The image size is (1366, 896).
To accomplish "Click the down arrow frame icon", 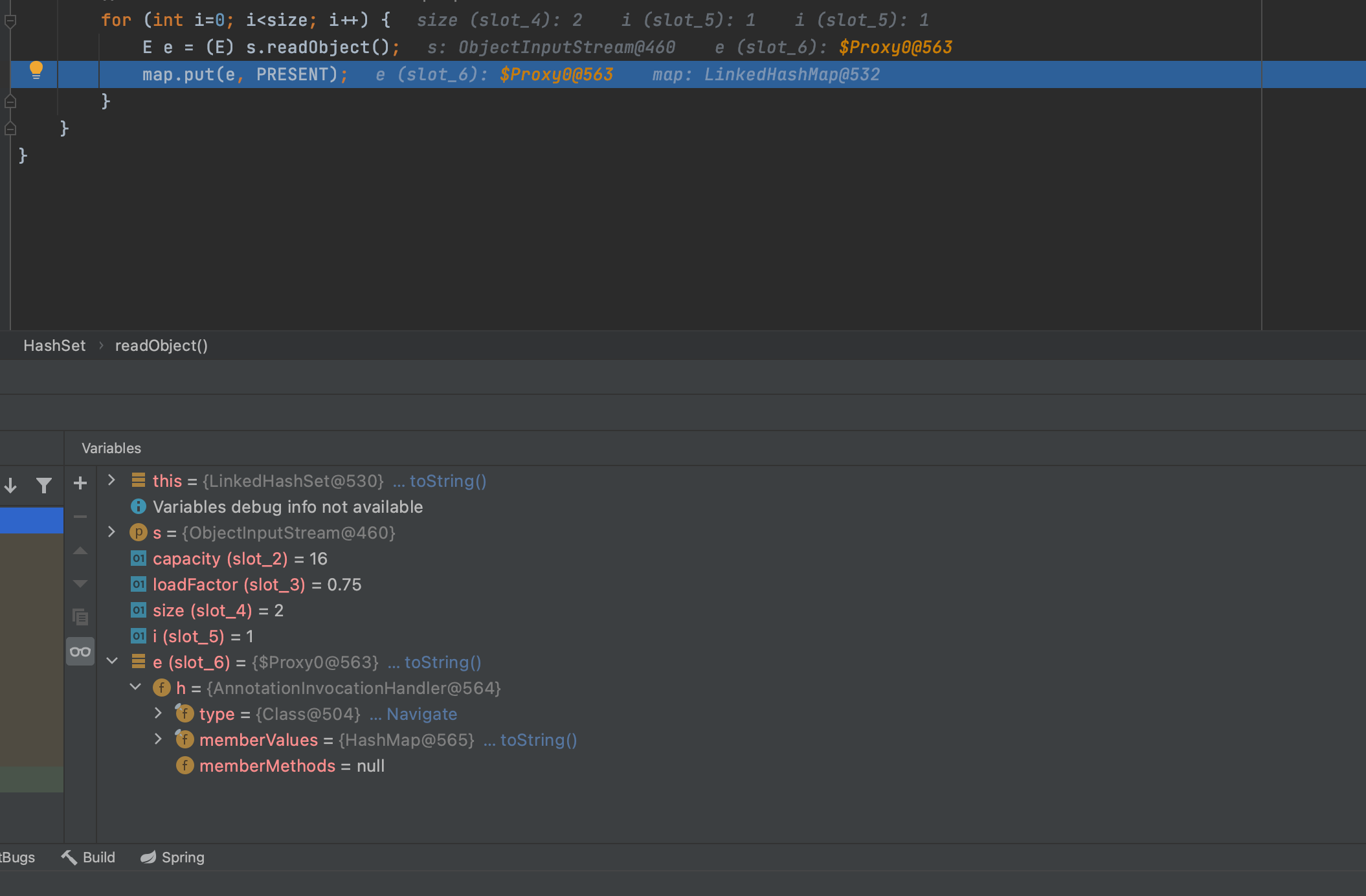I will click(10, 485).
